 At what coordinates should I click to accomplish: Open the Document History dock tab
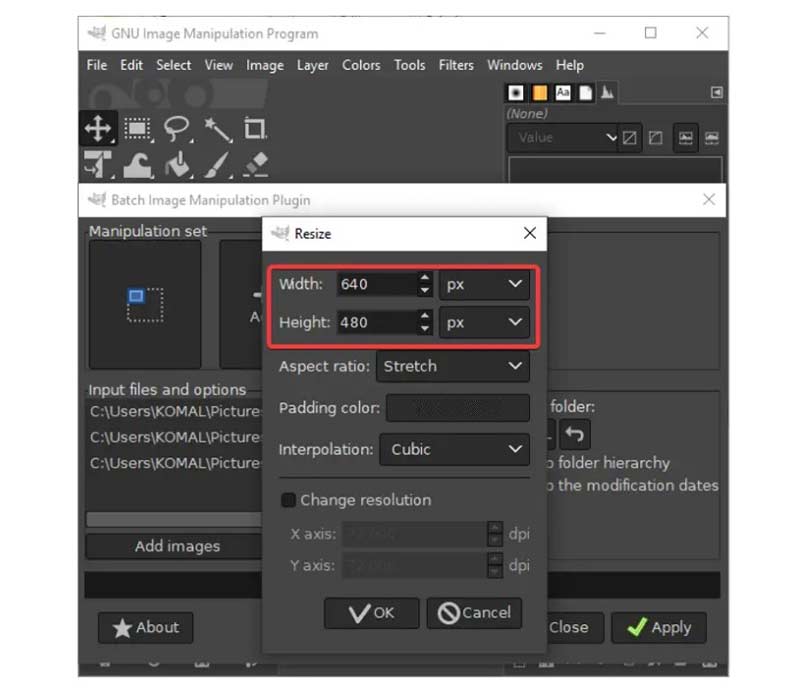586,93
